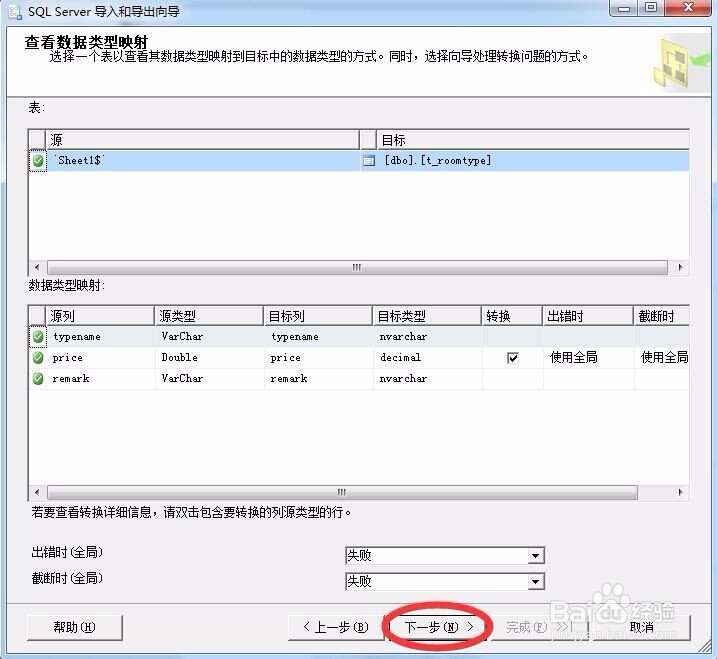The width and height of the screenshot is (717, 659).
Task: Click the 目标 column header in table list
Action: tap(533, 140)
